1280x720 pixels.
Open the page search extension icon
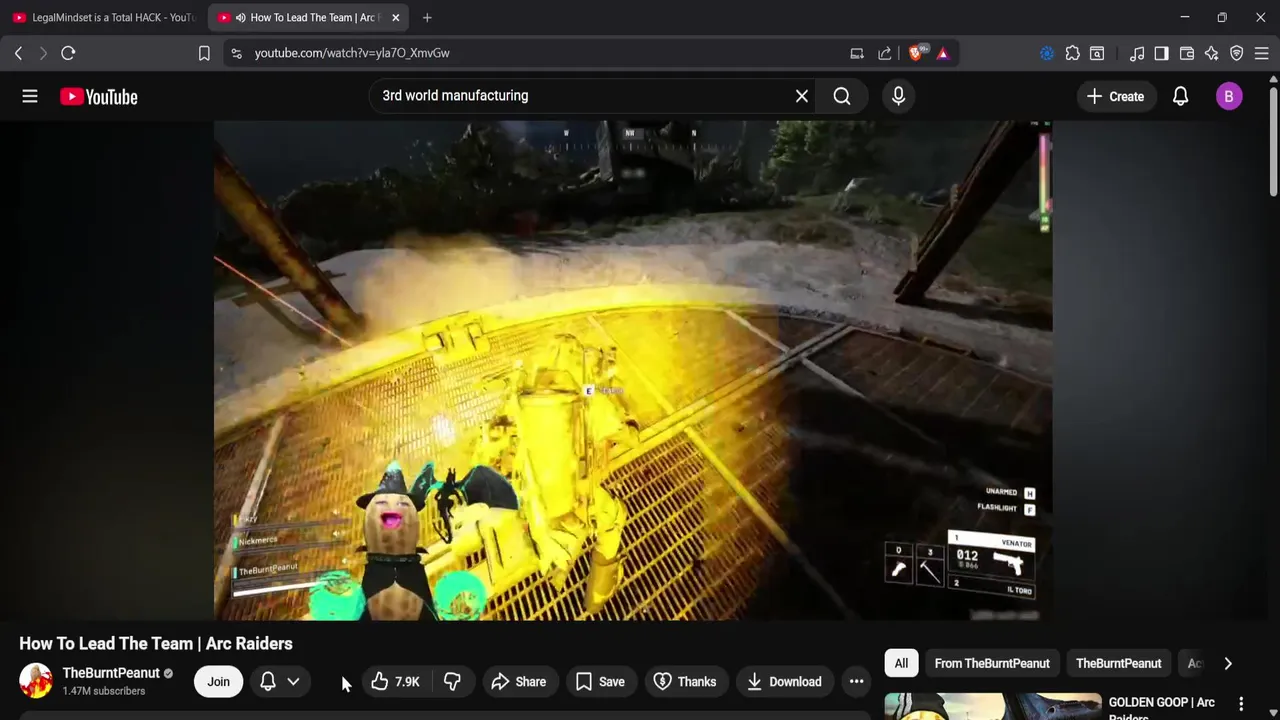click(1097, 53)
